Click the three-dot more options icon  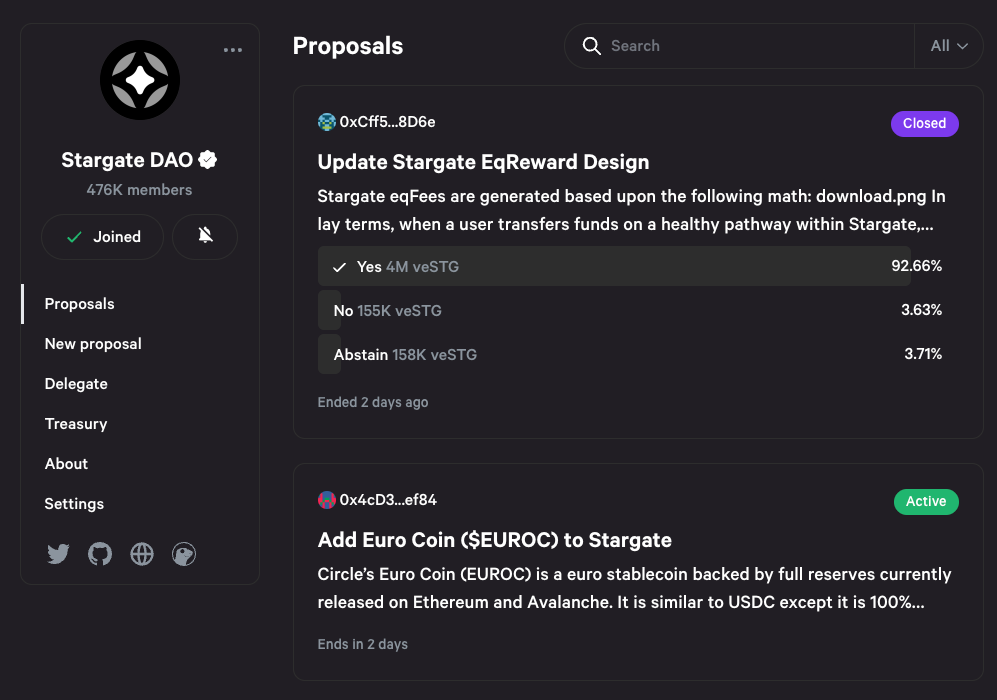coord(233,50)
